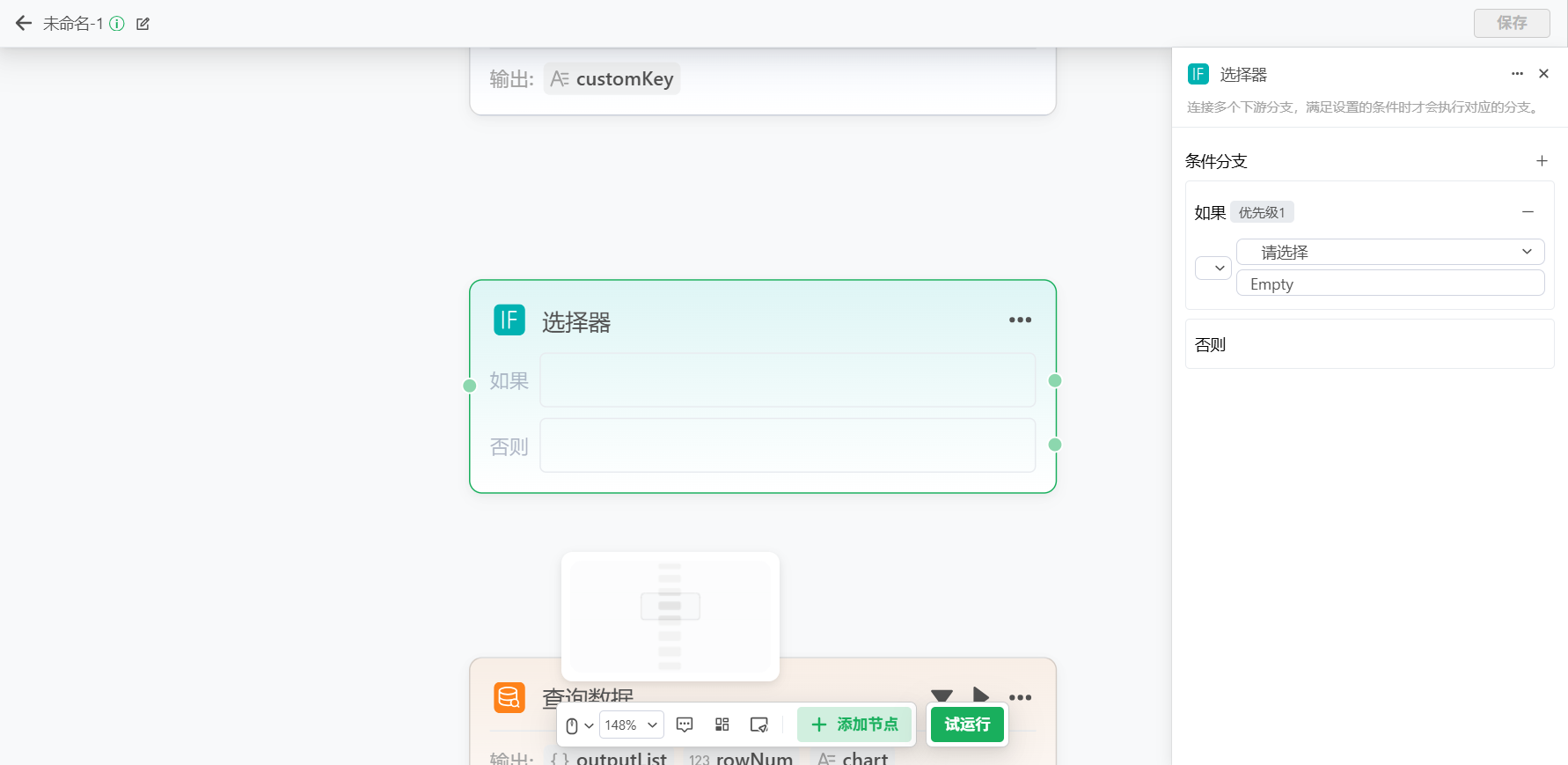The image size is (1568, 765).
Task: Open the more options menu on the 选择器 node
Action: [x=1020, y=320]
